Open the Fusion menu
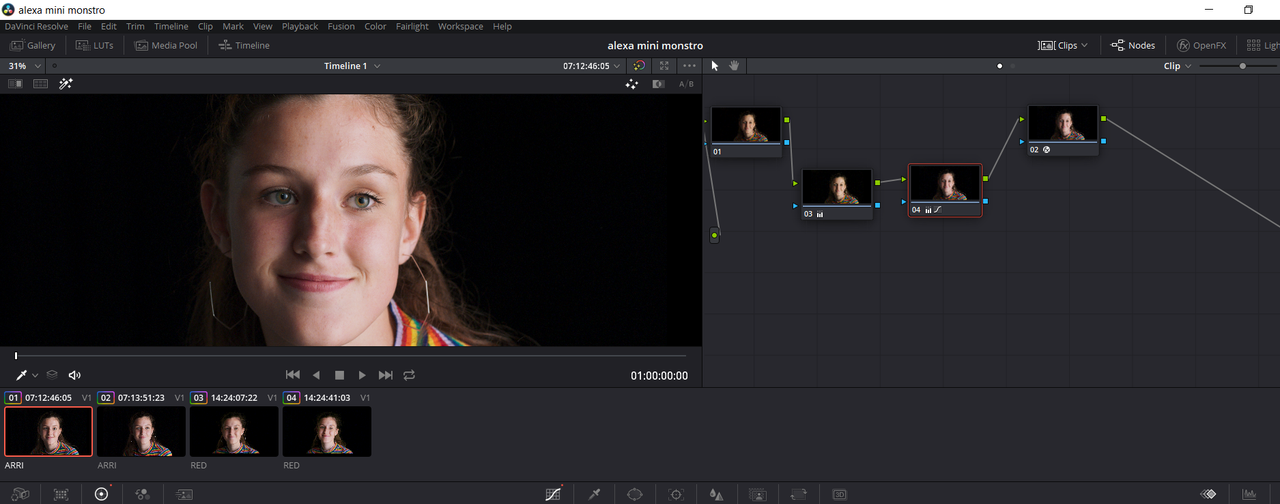 click(341, 27)
